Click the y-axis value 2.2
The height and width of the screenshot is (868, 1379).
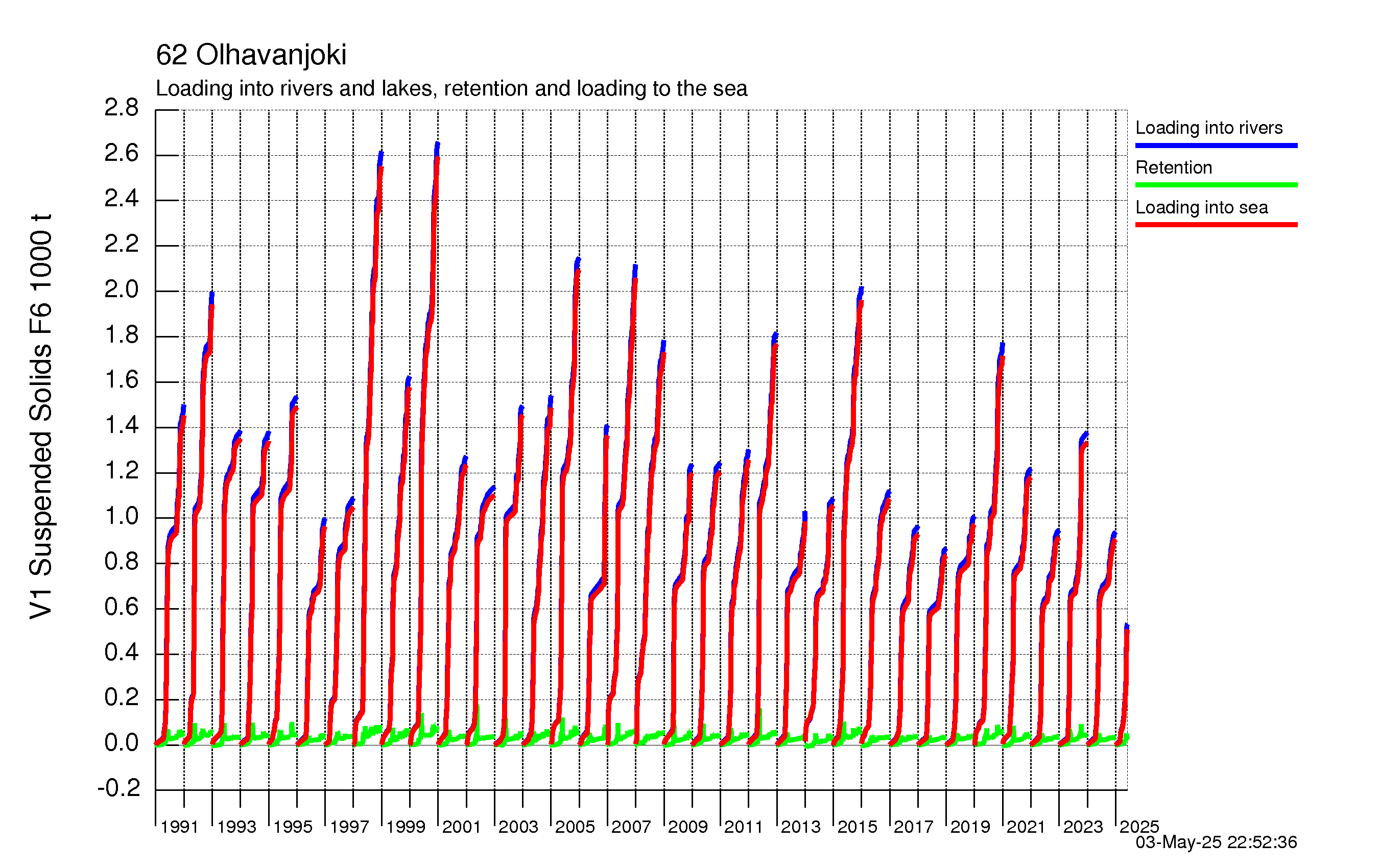point(122,245)
